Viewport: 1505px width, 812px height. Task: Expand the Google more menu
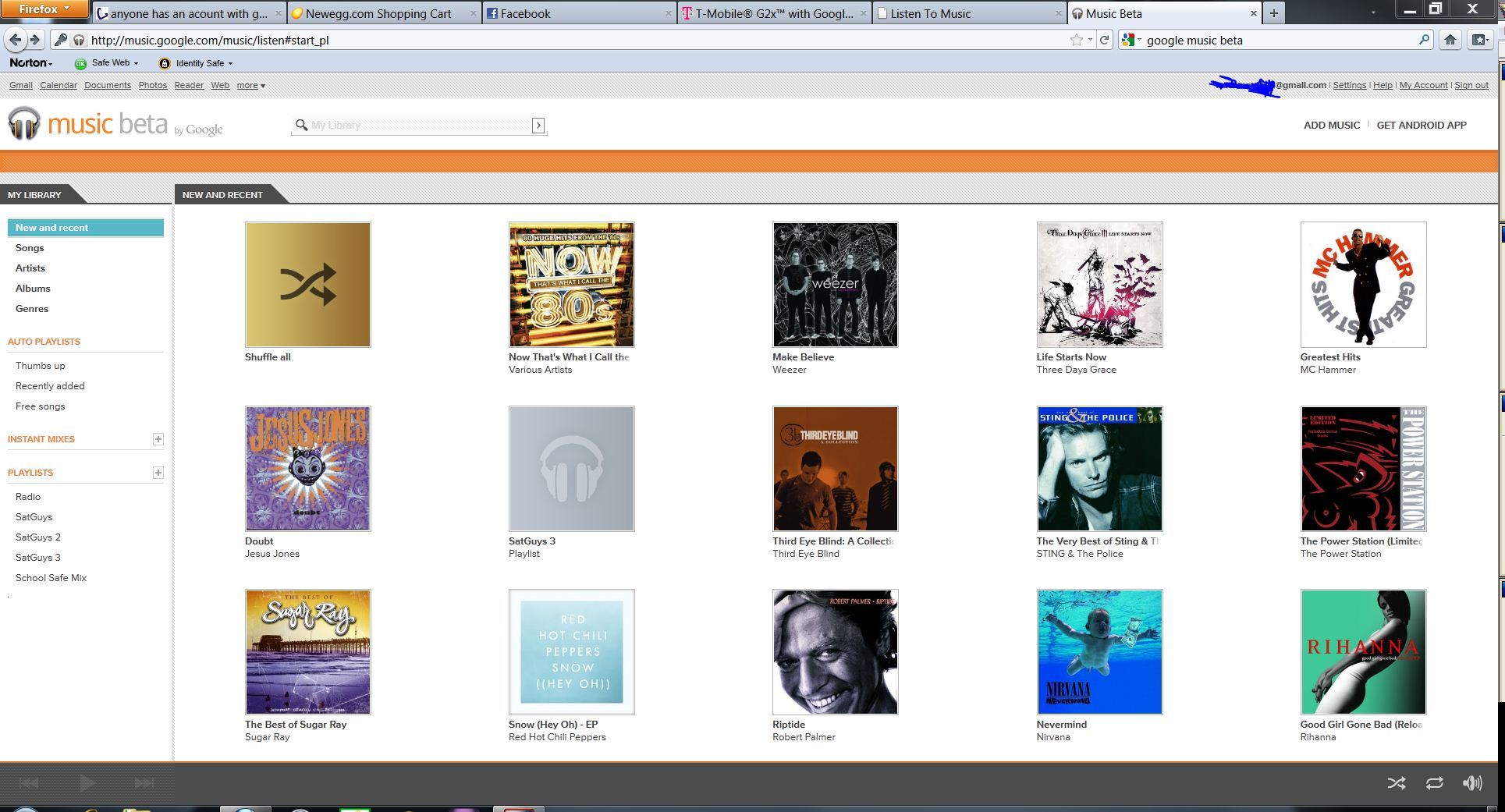(x=250, y=86)
